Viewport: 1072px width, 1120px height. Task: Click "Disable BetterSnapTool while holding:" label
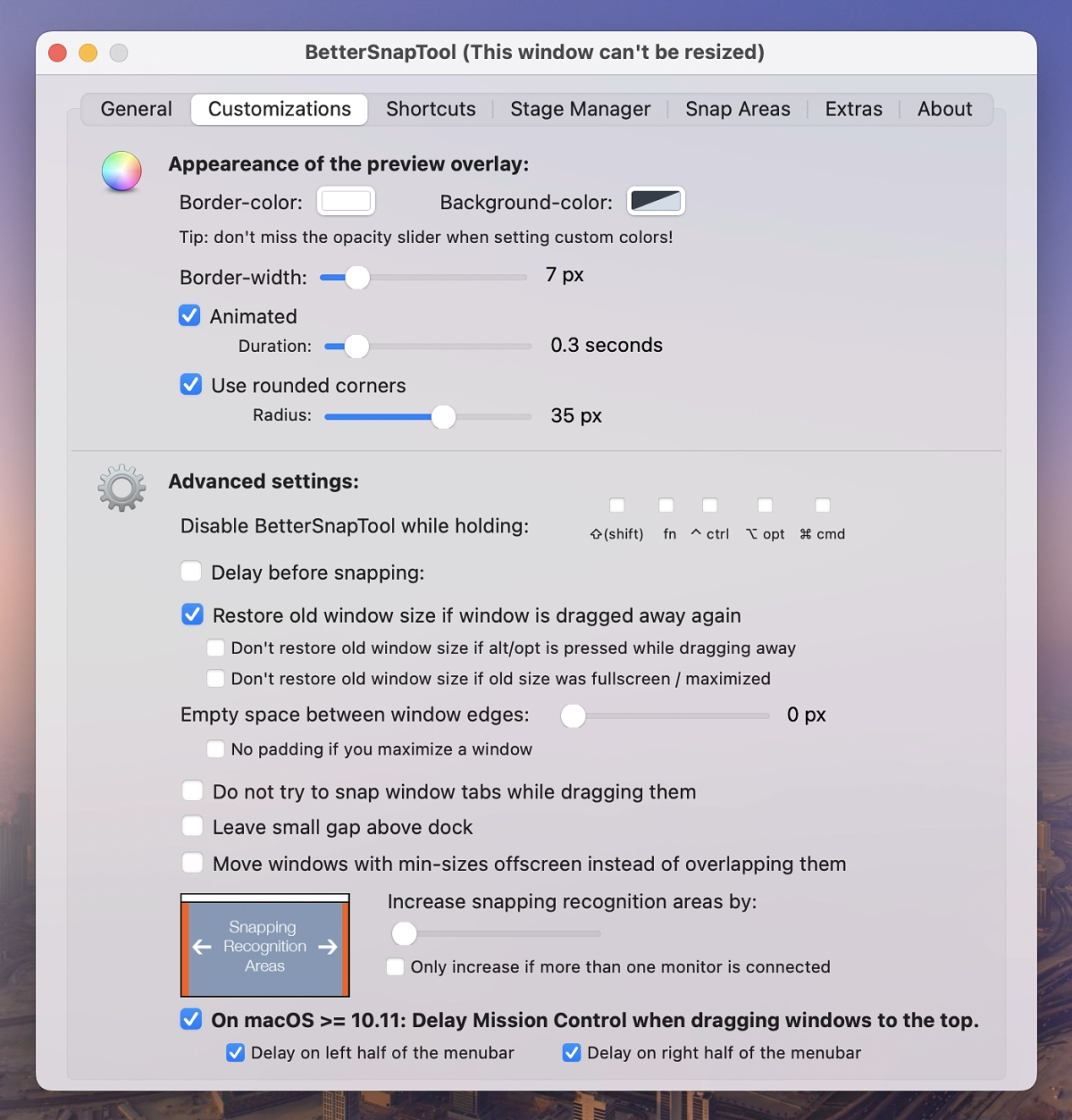(355, 526)
